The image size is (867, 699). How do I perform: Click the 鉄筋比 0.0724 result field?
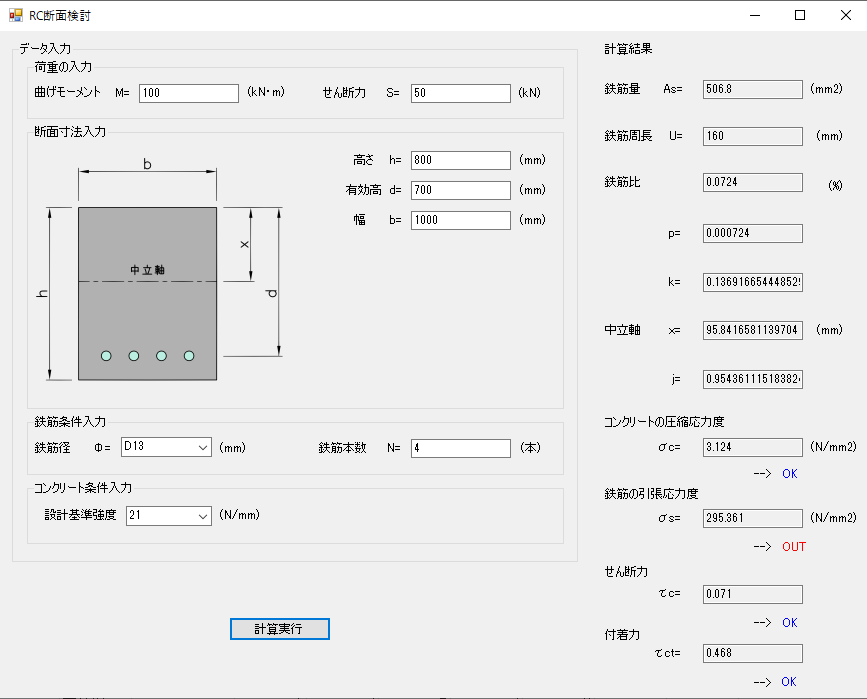click(753, 182)
